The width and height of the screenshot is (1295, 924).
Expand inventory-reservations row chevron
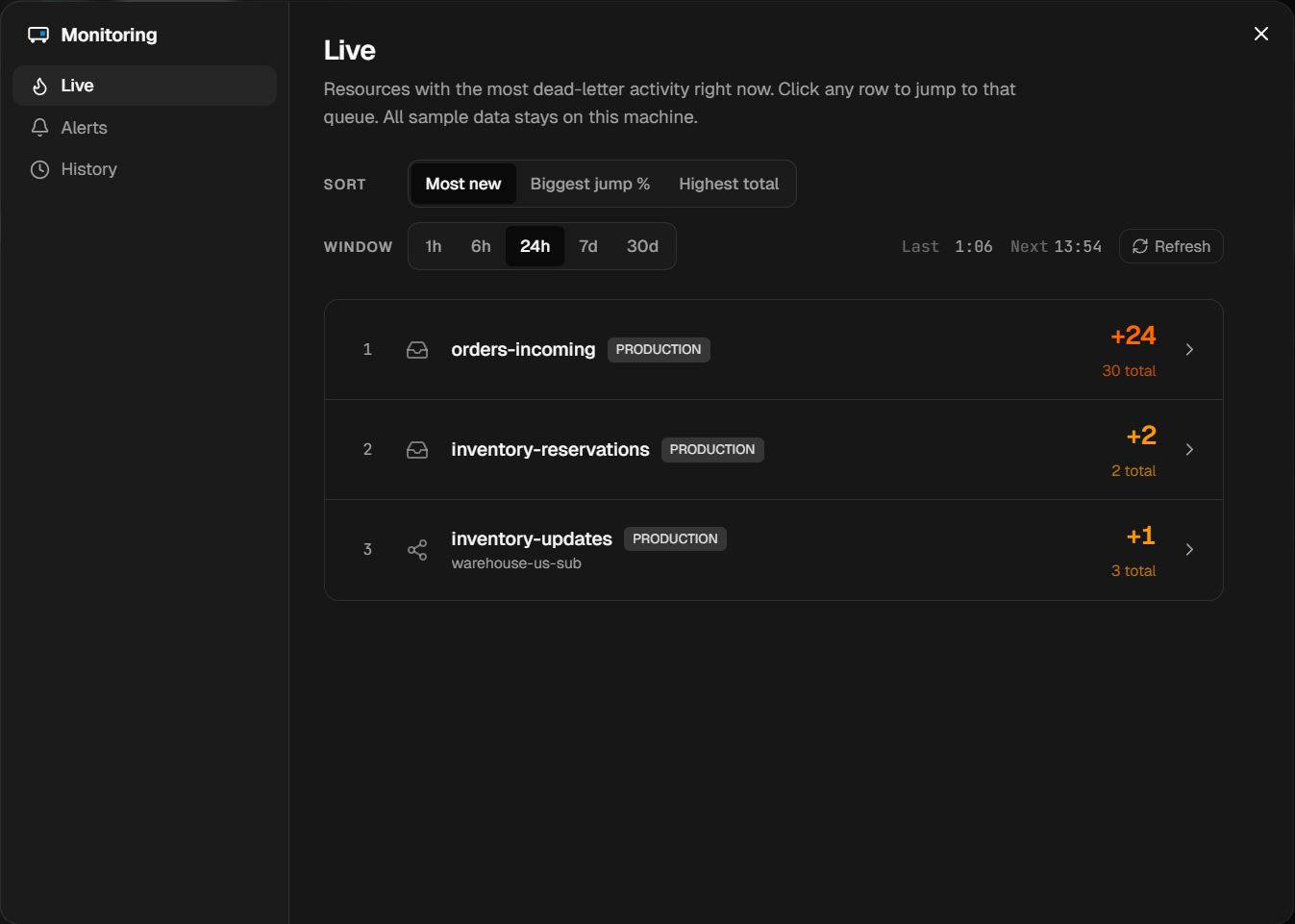point(1189,450)
